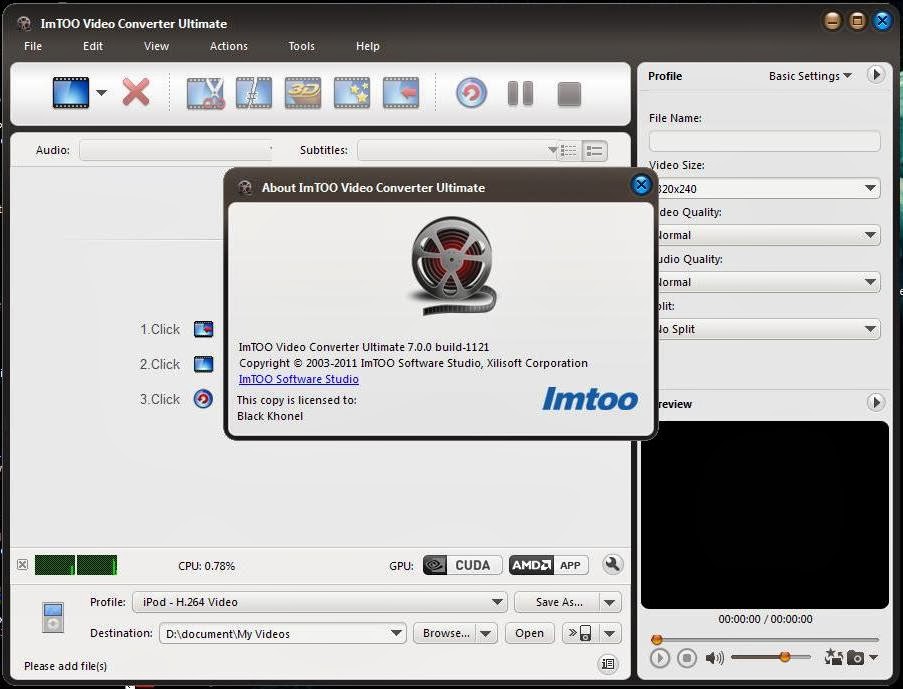This screenshot has height=689, width=903.
Task: Open the Destination path combo box
Action: point(282,634)
